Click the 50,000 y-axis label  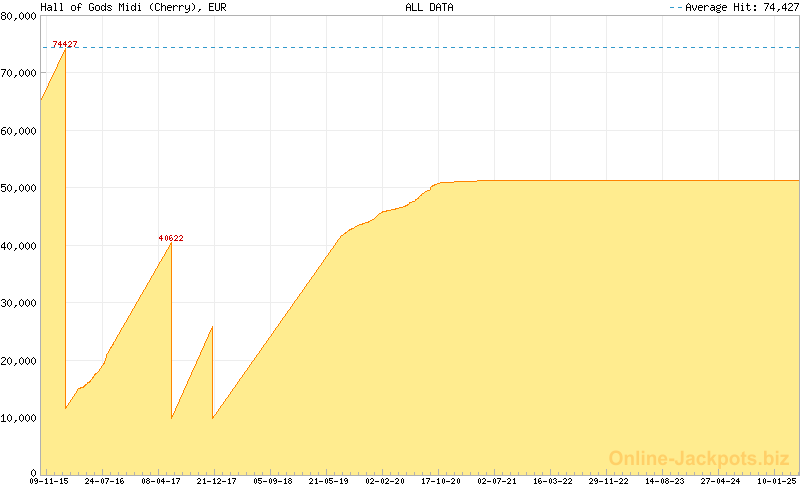(x=20, y=188)
